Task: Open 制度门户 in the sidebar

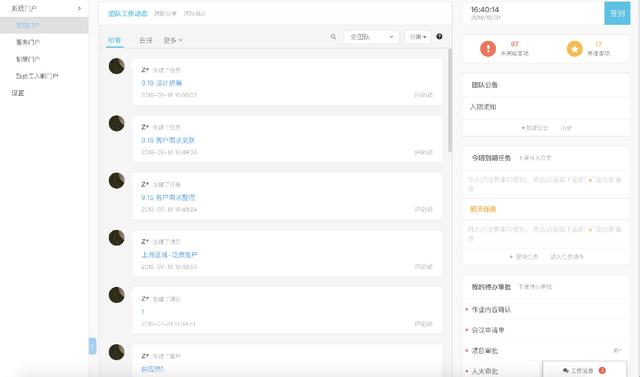Action: tap(28, 59)
